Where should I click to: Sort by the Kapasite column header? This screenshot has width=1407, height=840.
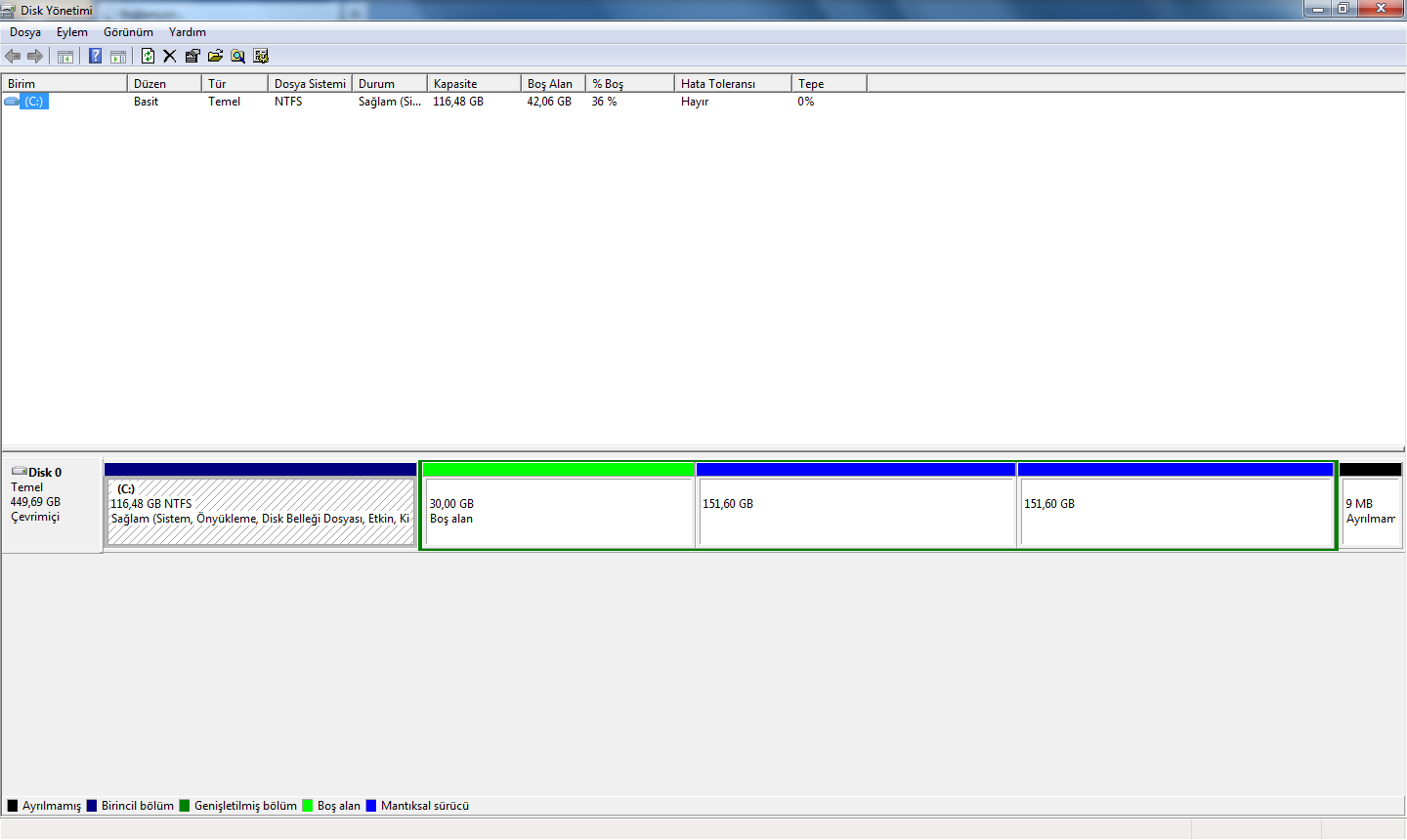click(x=474, y=84)
